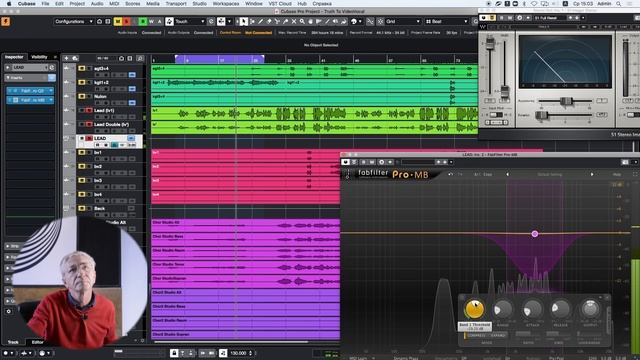Image resolution: width=640 pixels, height=360 pixels.
Task: Click the Help button in Pro-MB
Action: [617, 175]
